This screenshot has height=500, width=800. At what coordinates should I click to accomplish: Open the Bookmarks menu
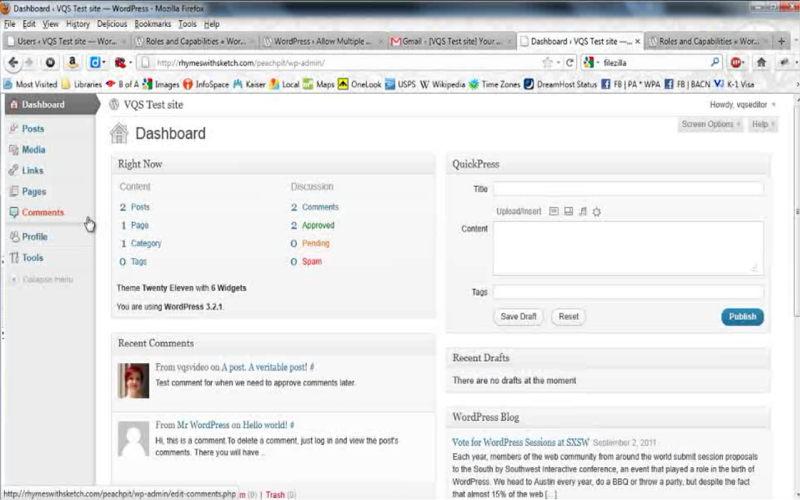(x=153, y=24)
